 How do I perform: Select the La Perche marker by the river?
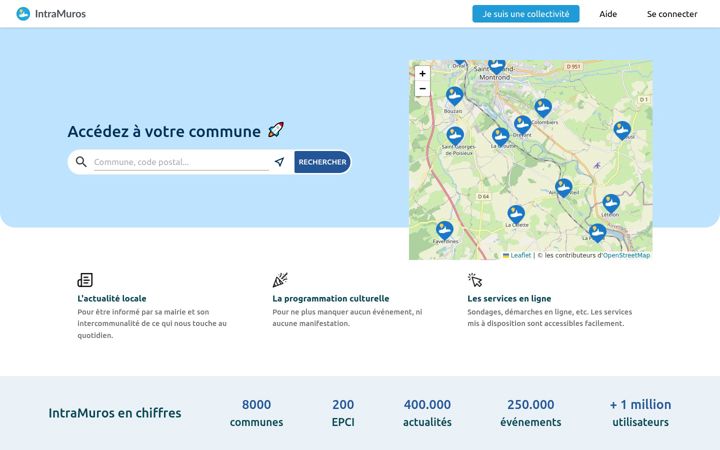(597, 233)
